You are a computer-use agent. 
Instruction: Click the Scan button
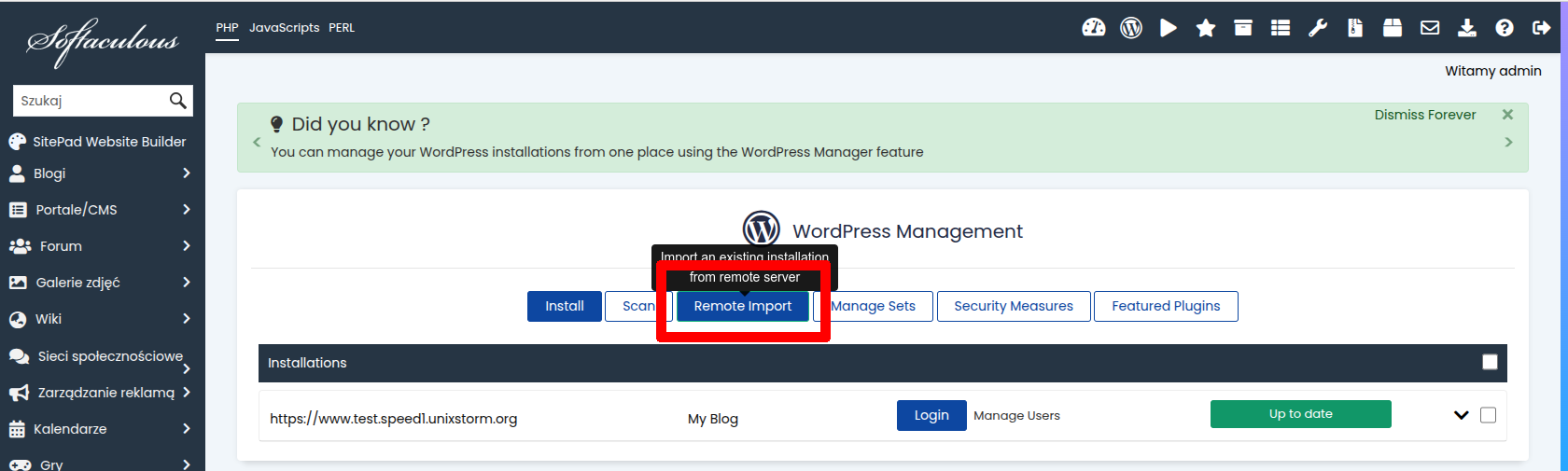coord(638,306)
